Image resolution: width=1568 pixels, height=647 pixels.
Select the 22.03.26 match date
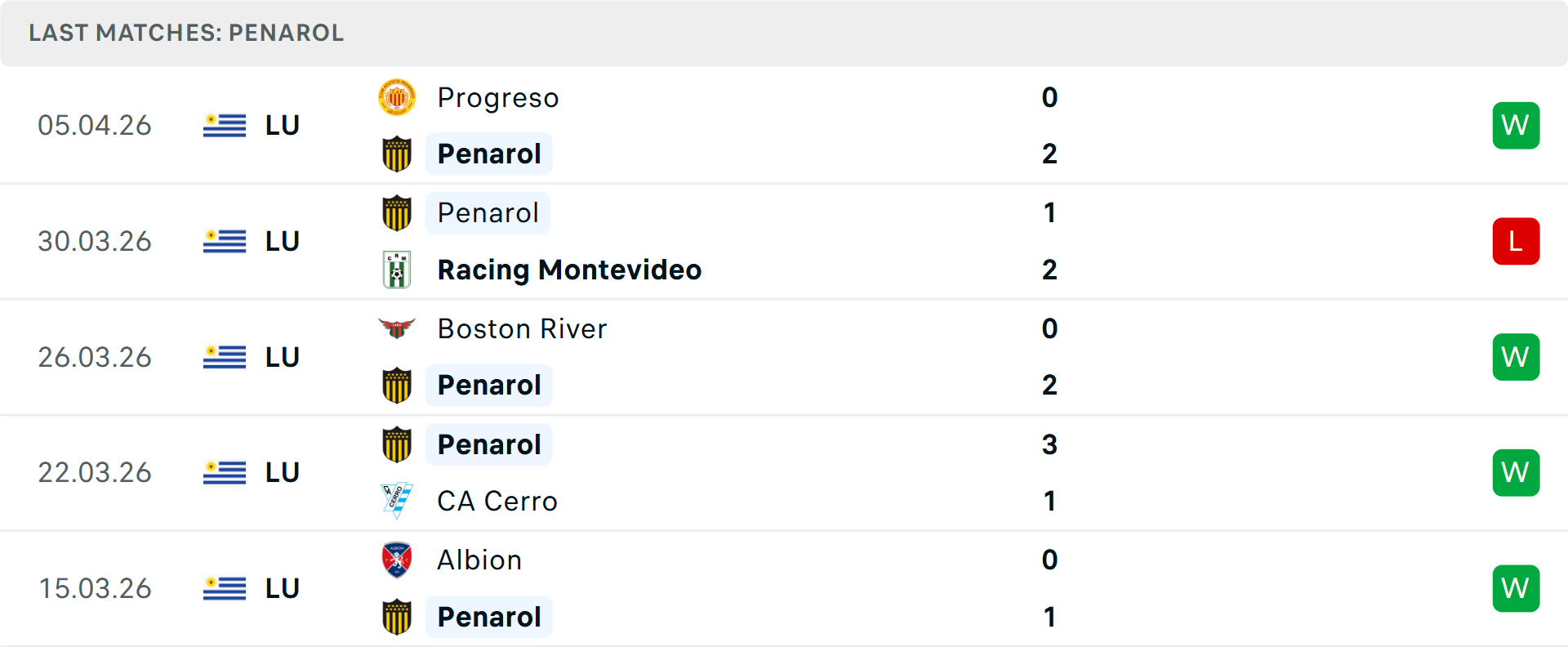[x=95, y=472]
